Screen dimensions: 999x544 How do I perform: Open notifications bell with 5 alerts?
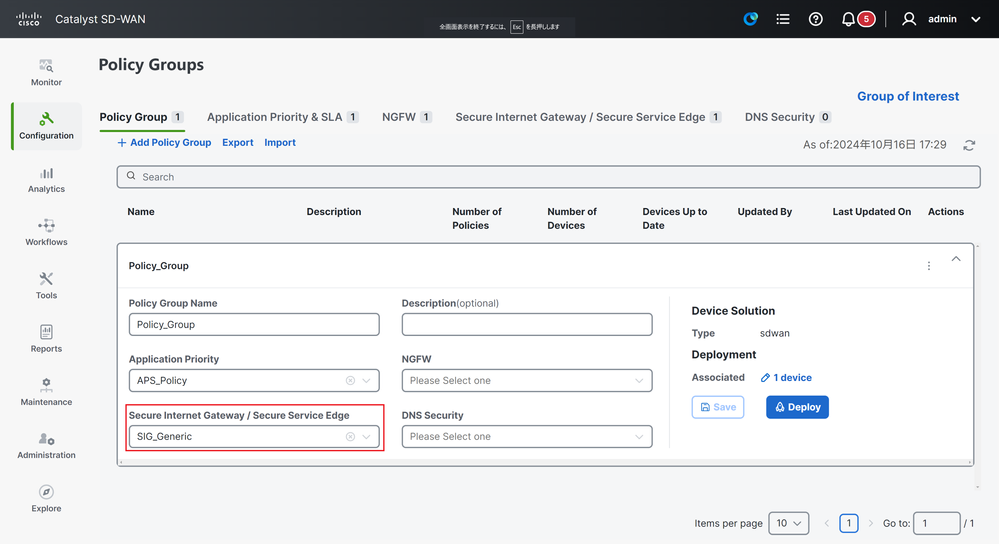click(857, 19)
